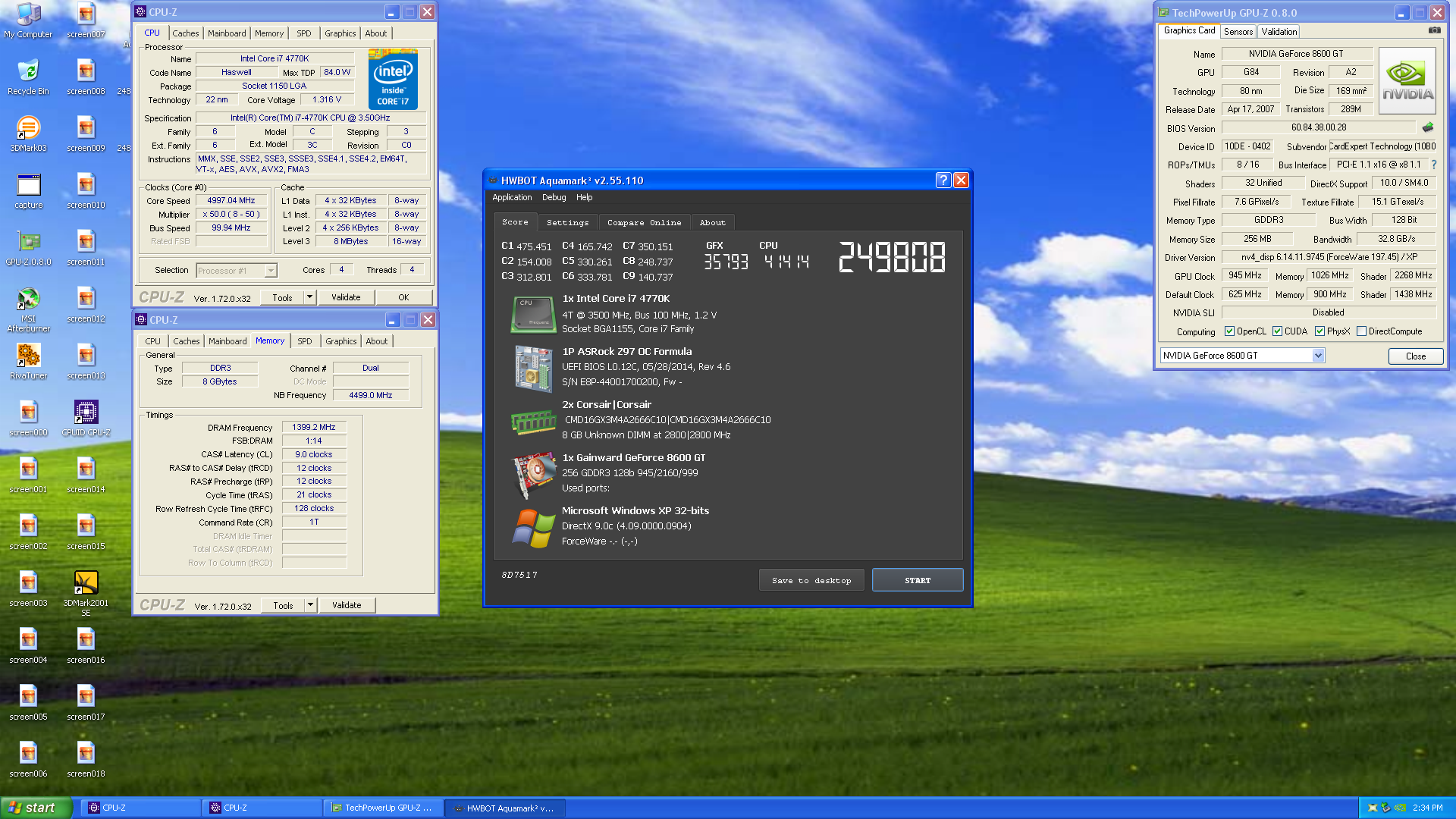Click the Windows start button

pos(36,808)
